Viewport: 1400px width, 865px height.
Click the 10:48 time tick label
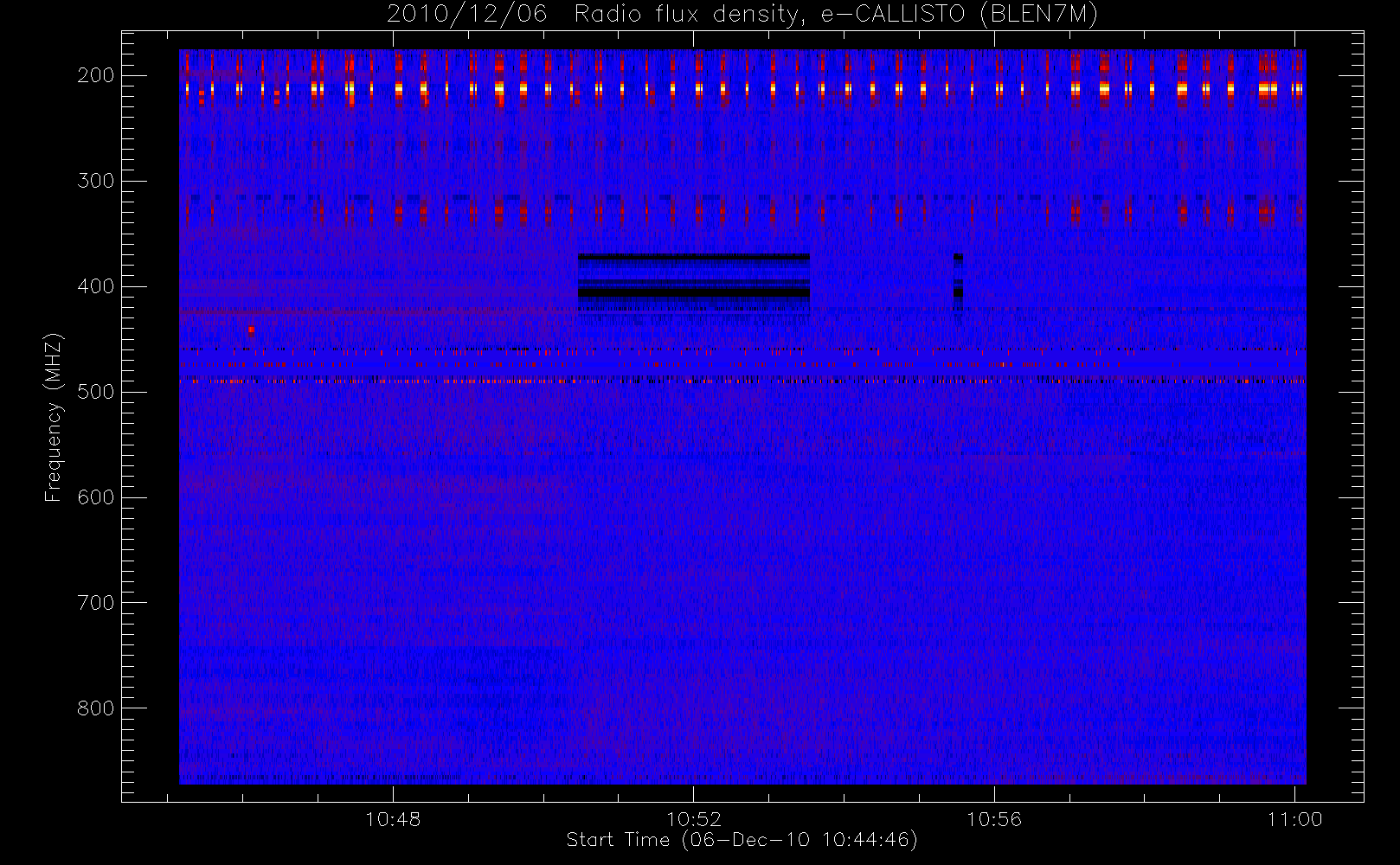(x=393, y=819)
